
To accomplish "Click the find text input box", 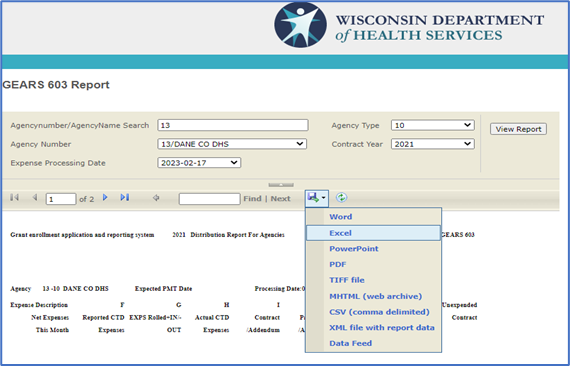I will [x=209, y=199].
